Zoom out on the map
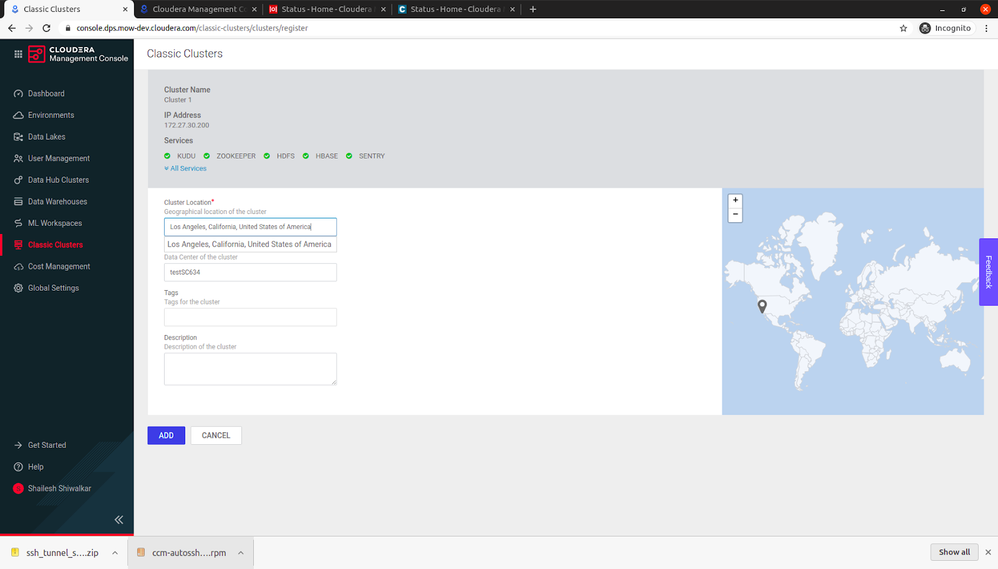 coord(735,214)
